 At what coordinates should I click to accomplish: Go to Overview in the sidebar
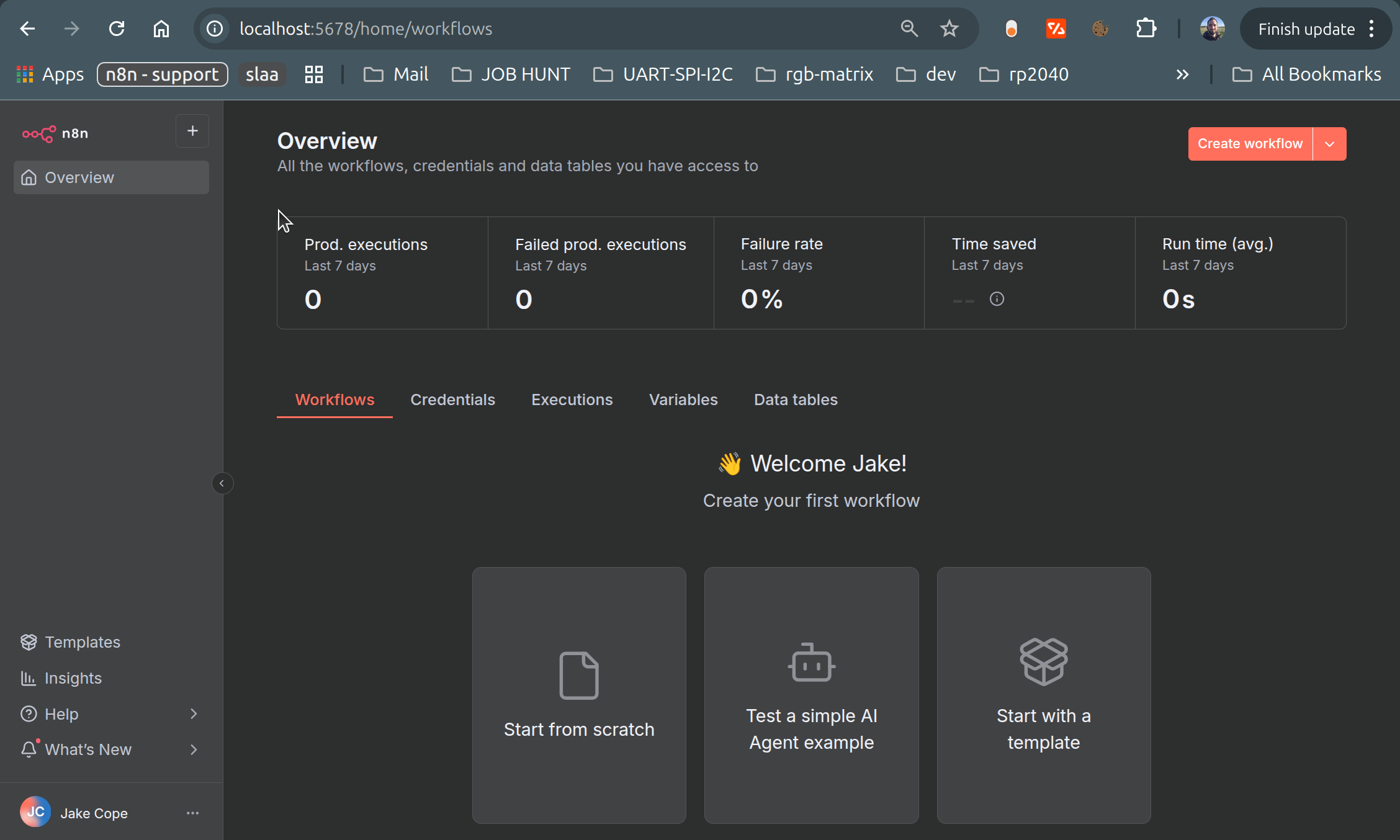pyautogui.click(x=79, y=177)
